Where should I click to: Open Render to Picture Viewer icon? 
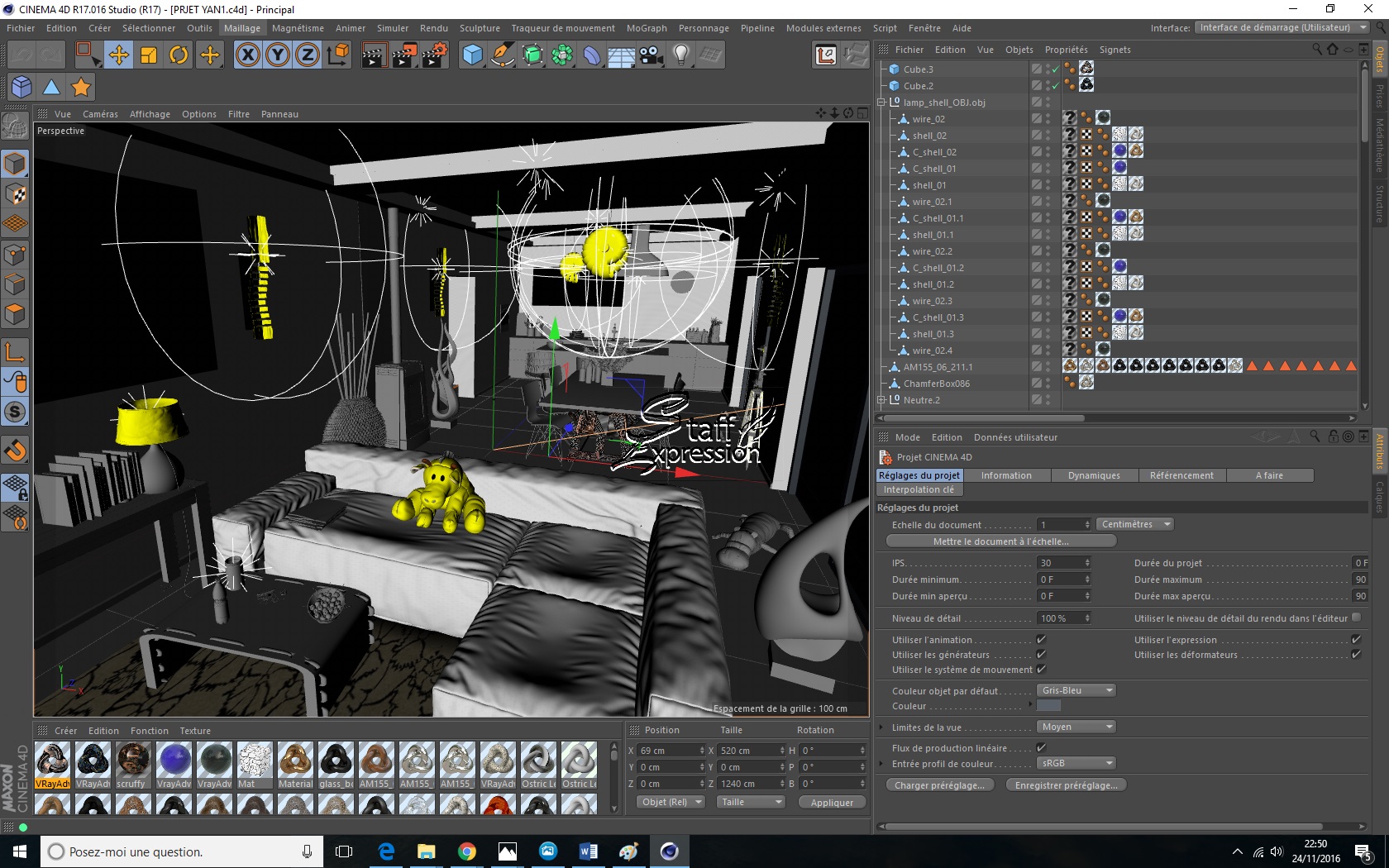click(x=404, y=55)
